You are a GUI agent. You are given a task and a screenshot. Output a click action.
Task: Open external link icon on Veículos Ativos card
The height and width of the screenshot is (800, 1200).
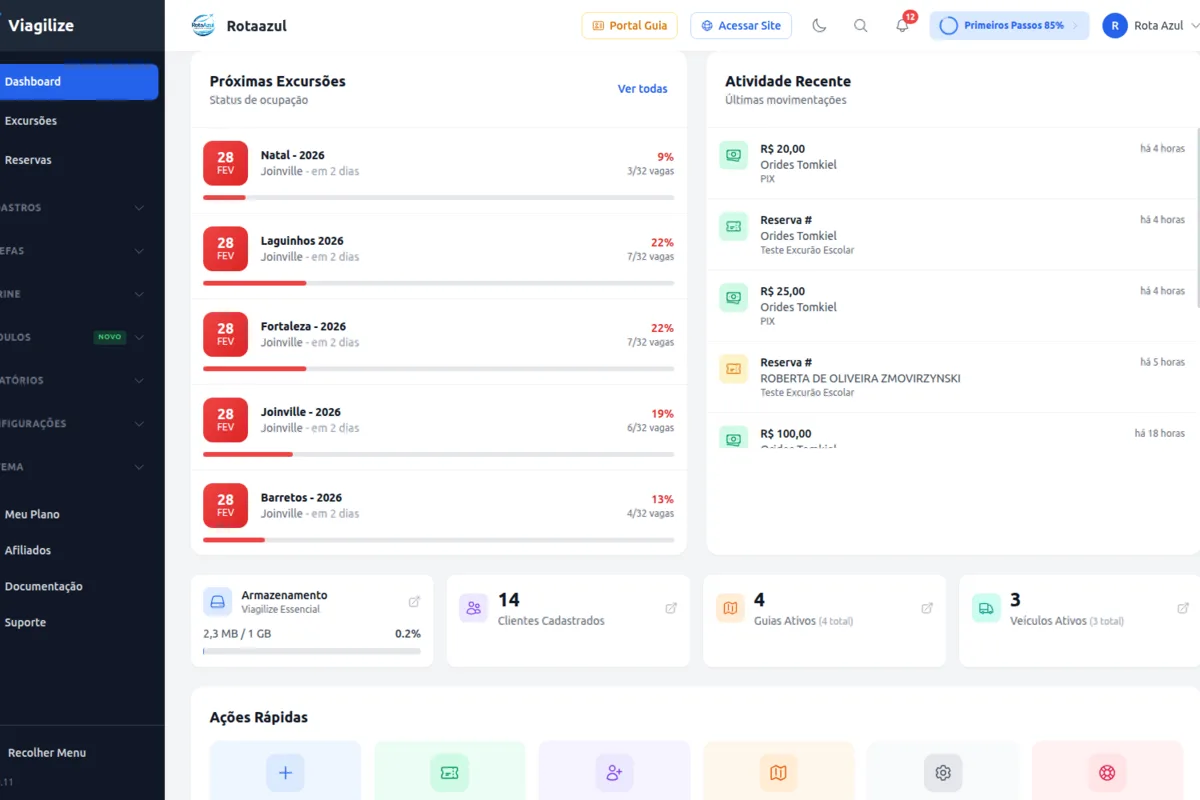click(x=1183, y=608)
